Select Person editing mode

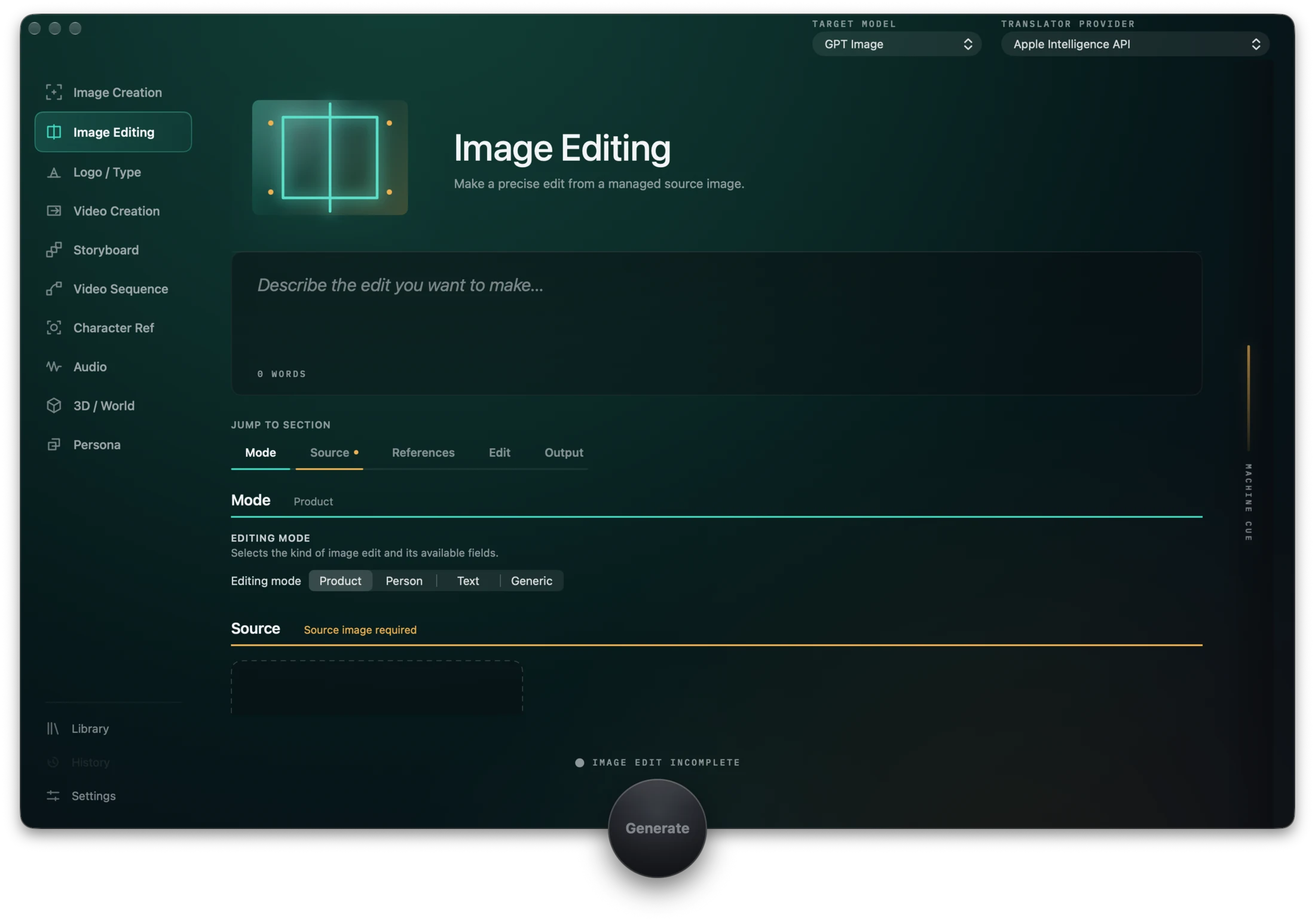pyautogui.click(x=404, y=580)
